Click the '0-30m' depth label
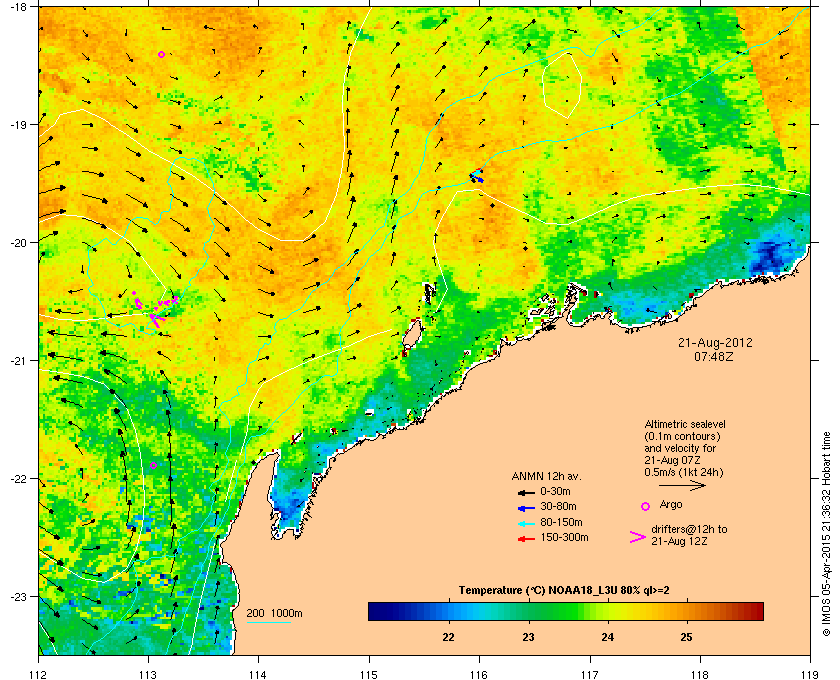 point(555,491)
